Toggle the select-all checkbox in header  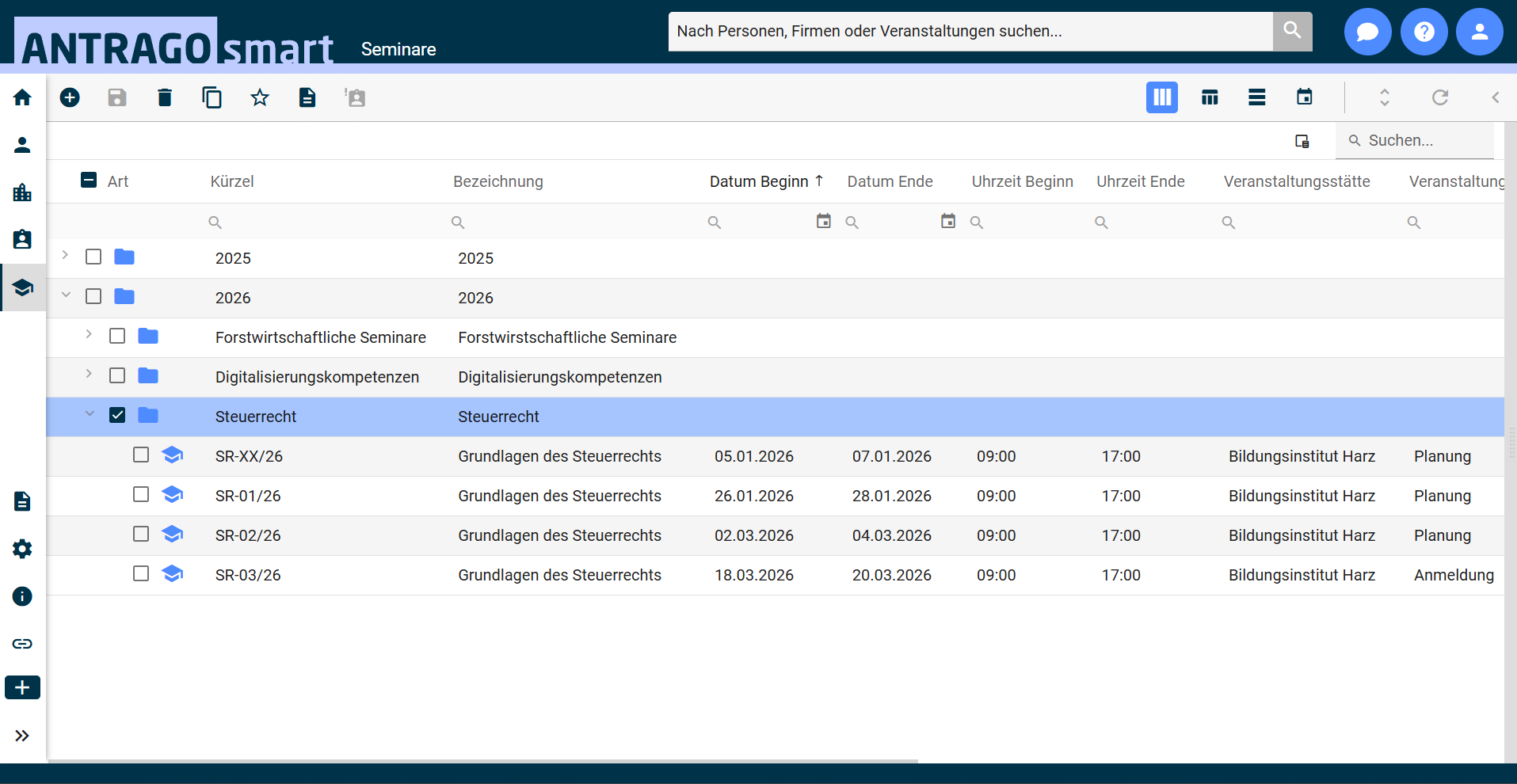point(89,181)
